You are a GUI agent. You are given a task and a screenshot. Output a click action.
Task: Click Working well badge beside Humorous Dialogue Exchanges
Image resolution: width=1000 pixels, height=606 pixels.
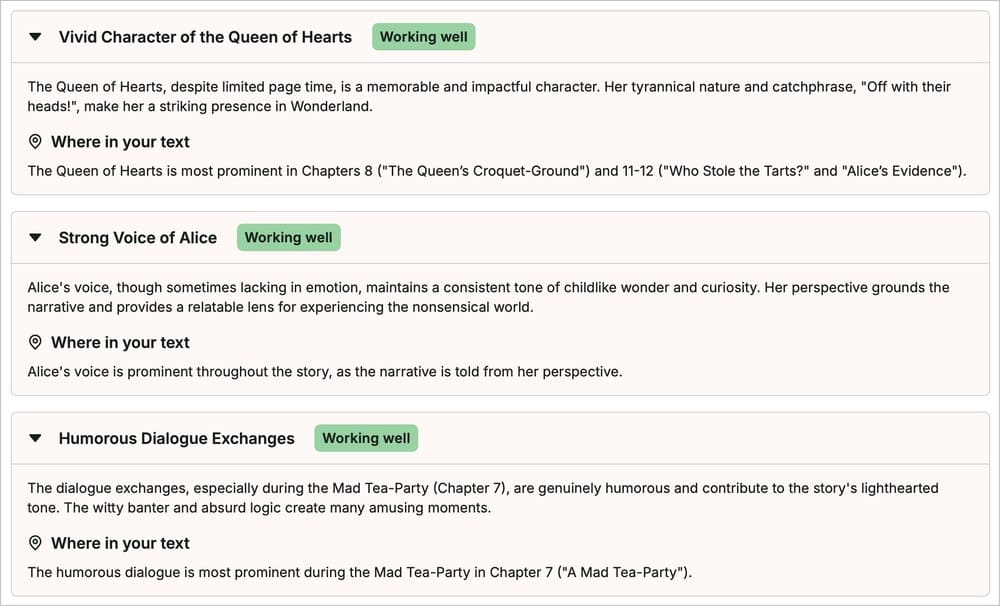(x=366, y=438)
